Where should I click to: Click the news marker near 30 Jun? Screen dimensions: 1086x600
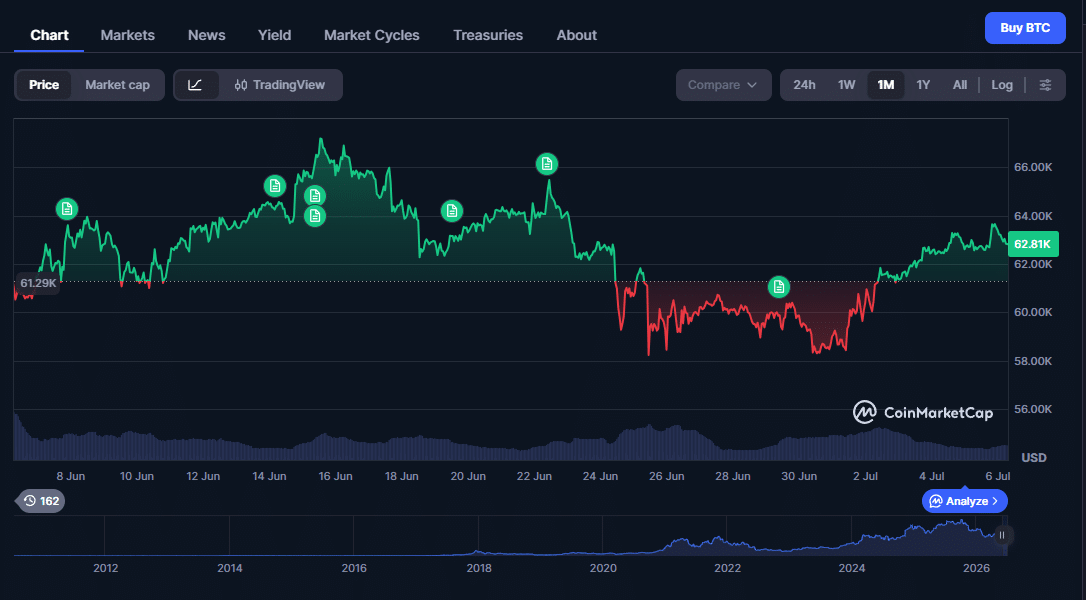pyautogui.click(x=778, y=287)
